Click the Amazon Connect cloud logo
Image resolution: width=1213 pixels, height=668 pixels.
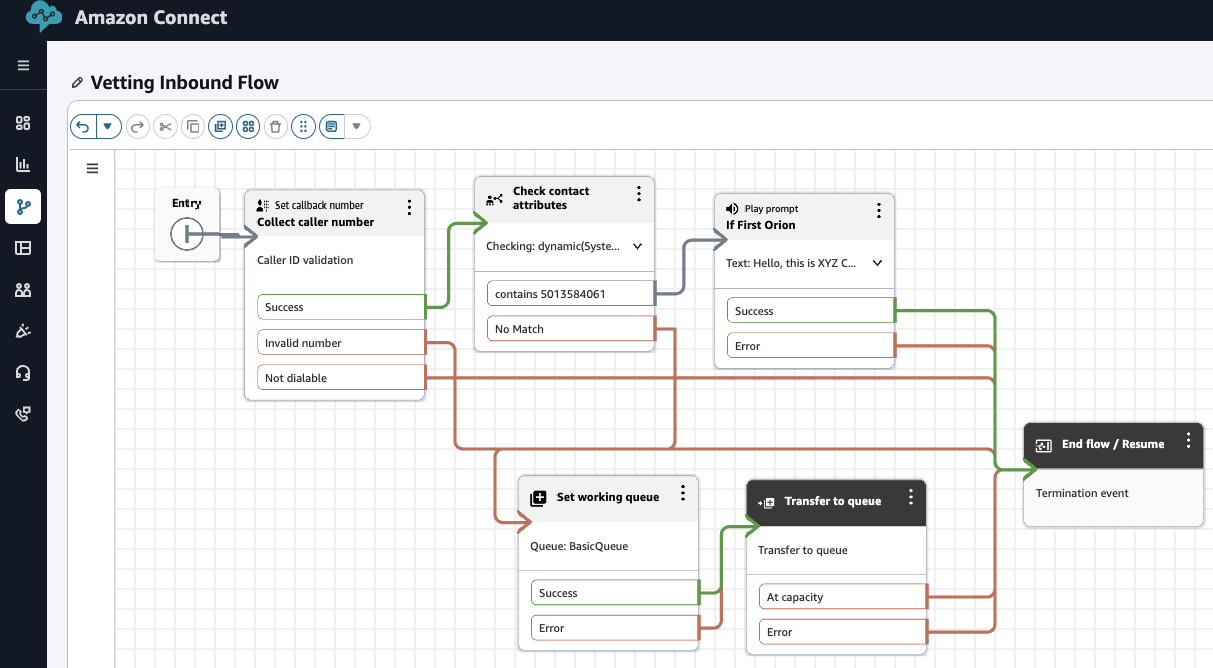[43, 16]
